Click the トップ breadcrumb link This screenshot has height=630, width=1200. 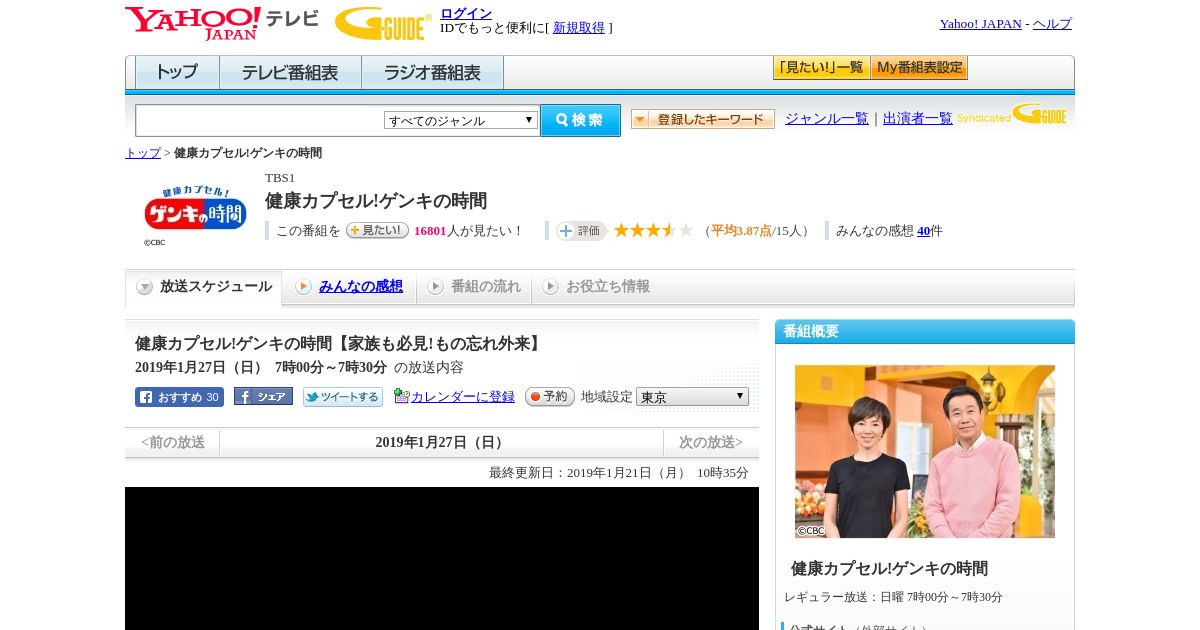pyautogui.click(x=143, y=153)
